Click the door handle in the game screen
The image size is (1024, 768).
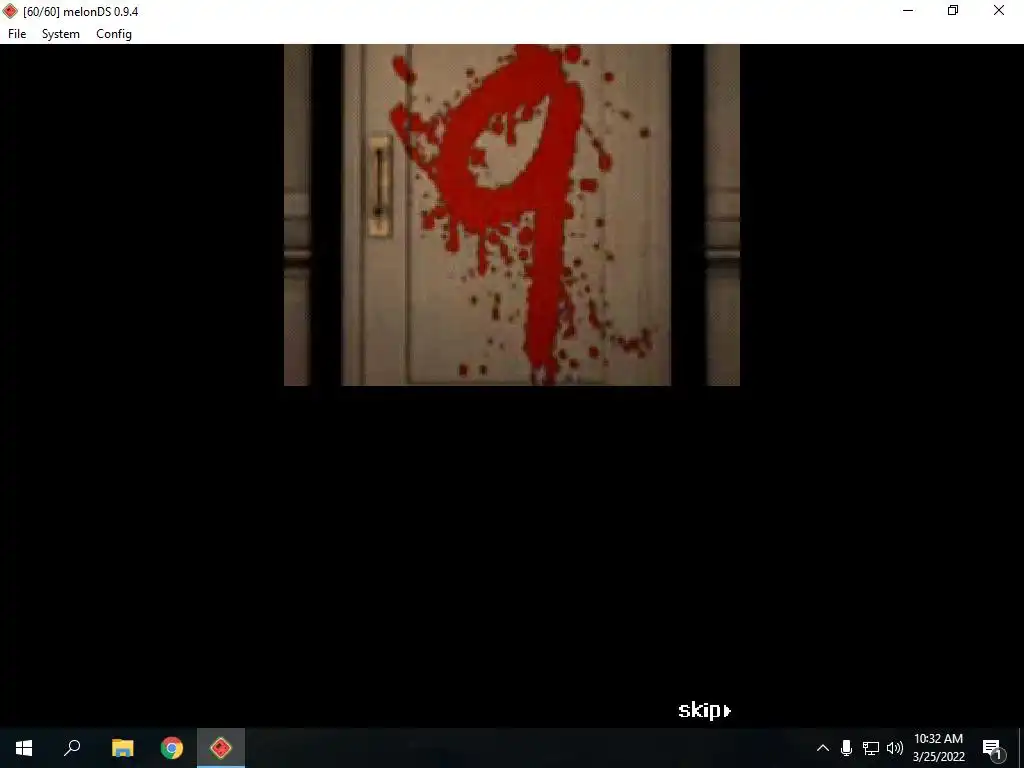pyautogui.click(x=379, y=186)
